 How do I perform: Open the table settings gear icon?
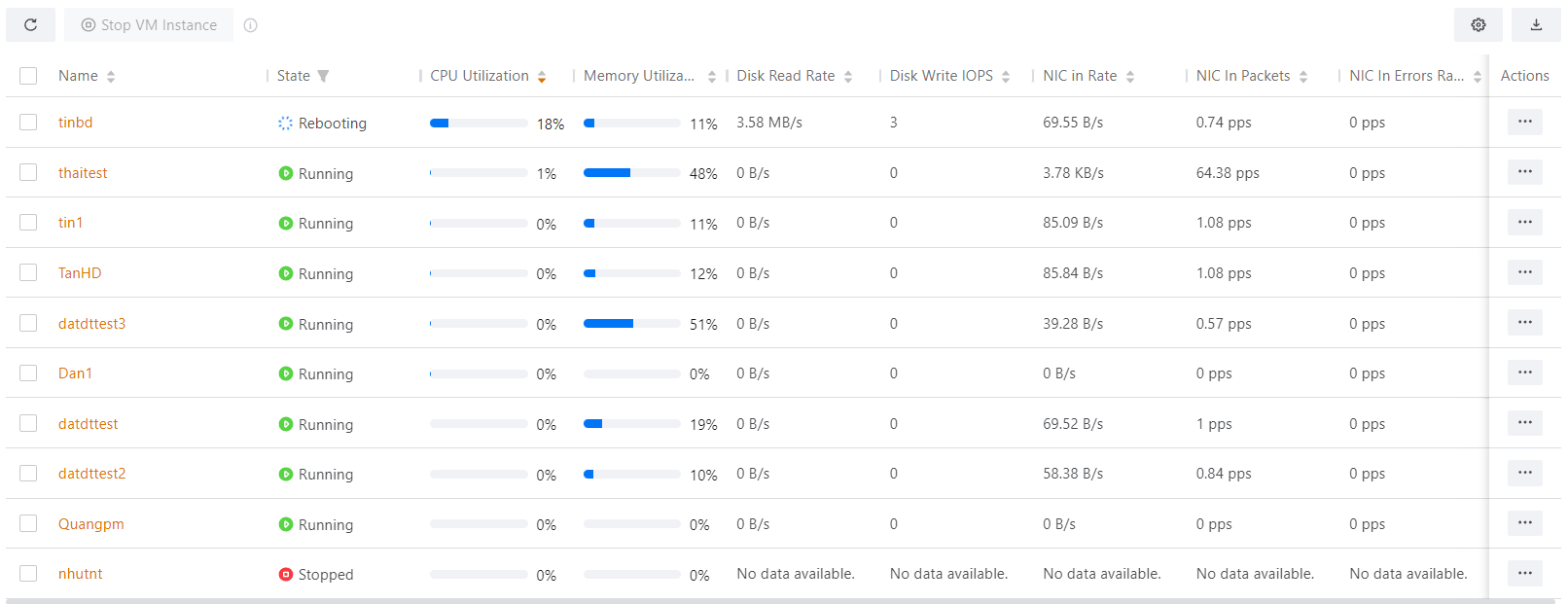(1478, 25)
